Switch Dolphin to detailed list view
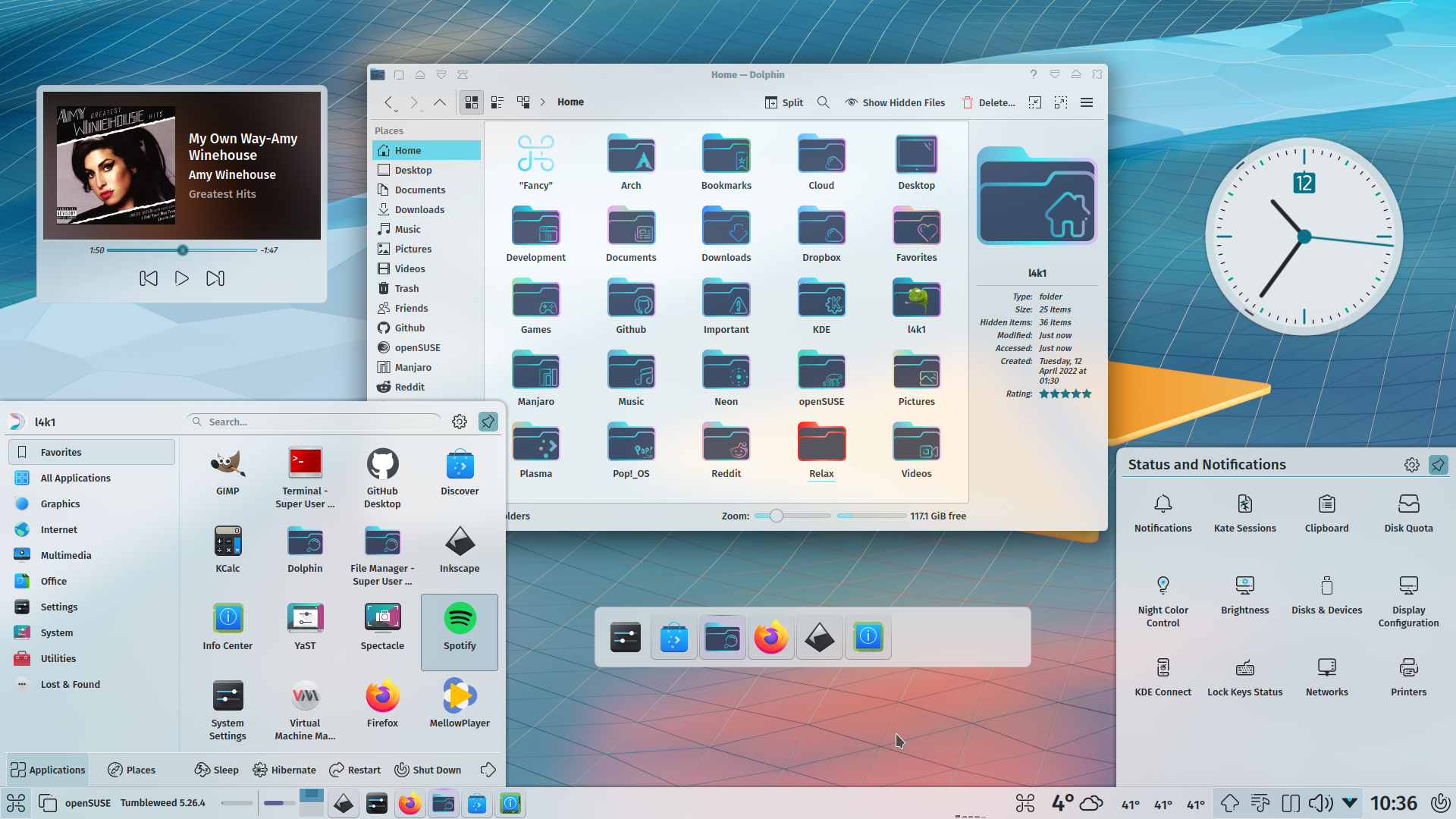Viewport: 1456px width, 819px height. tap(497, 102)
